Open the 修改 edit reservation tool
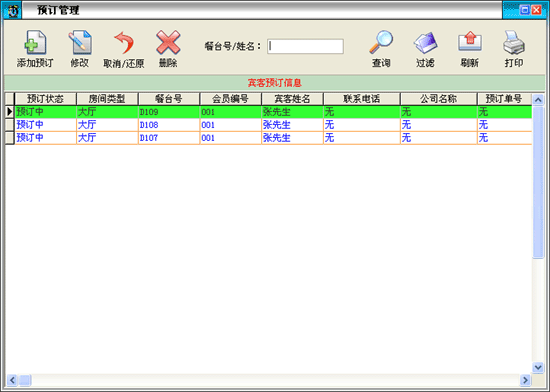This screenshot has height=392, width=550. point(80,43)
